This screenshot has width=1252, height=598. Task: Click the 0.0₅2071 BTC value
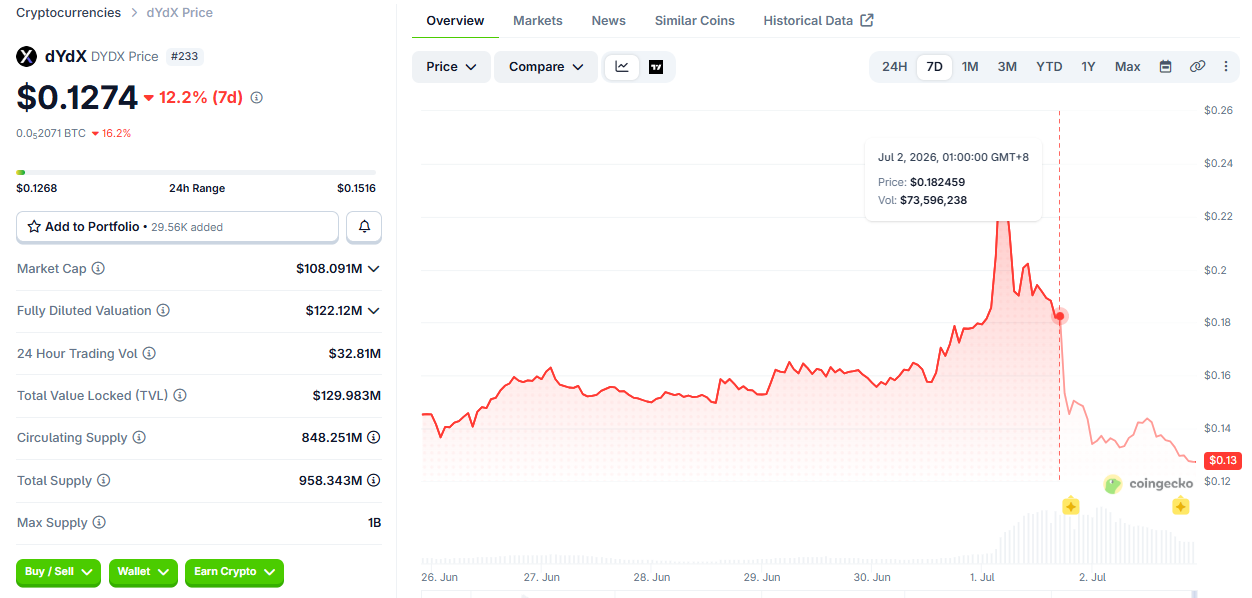pos(51,133)
